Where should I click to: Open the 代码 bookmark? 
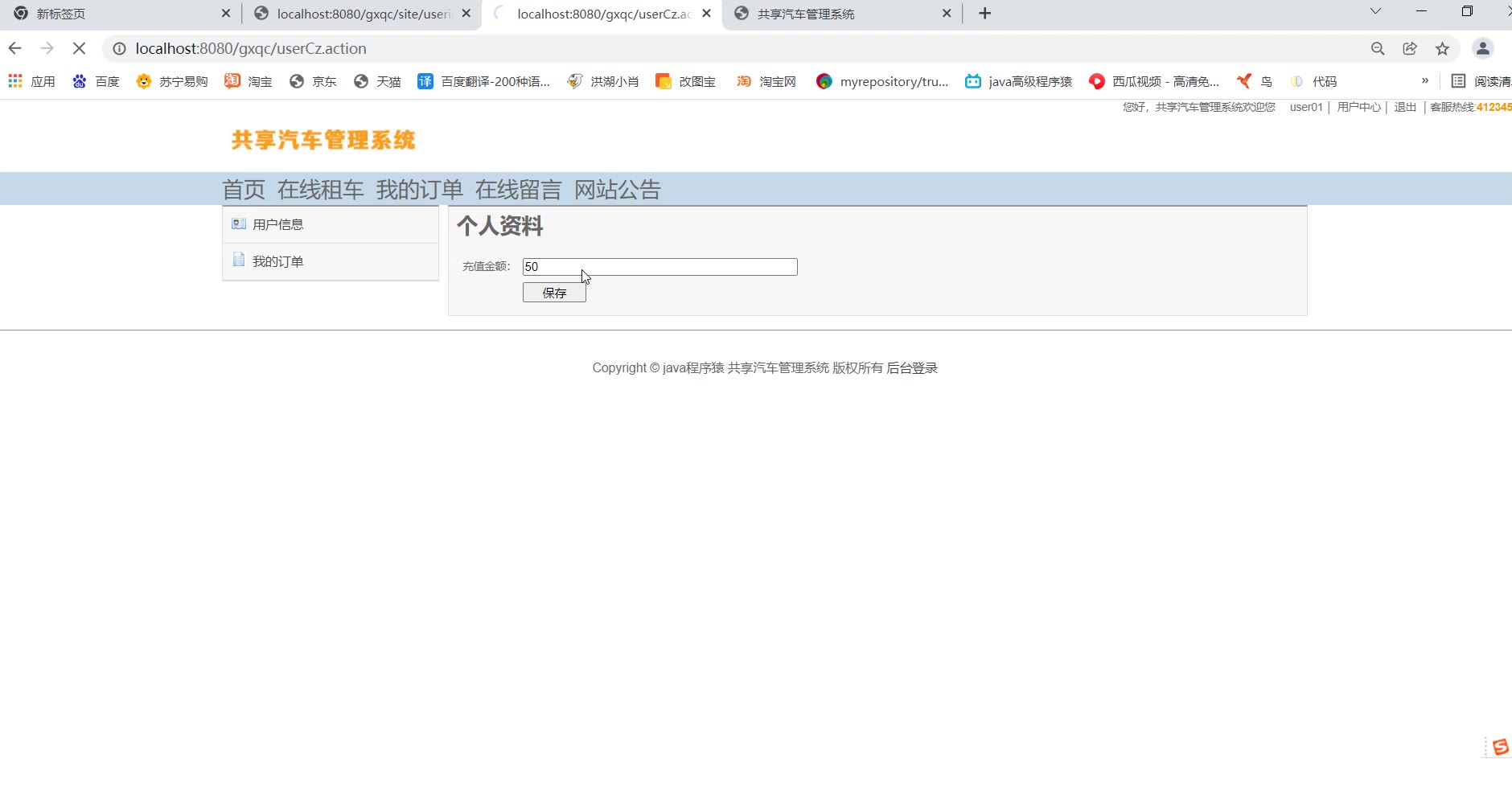1313,81
